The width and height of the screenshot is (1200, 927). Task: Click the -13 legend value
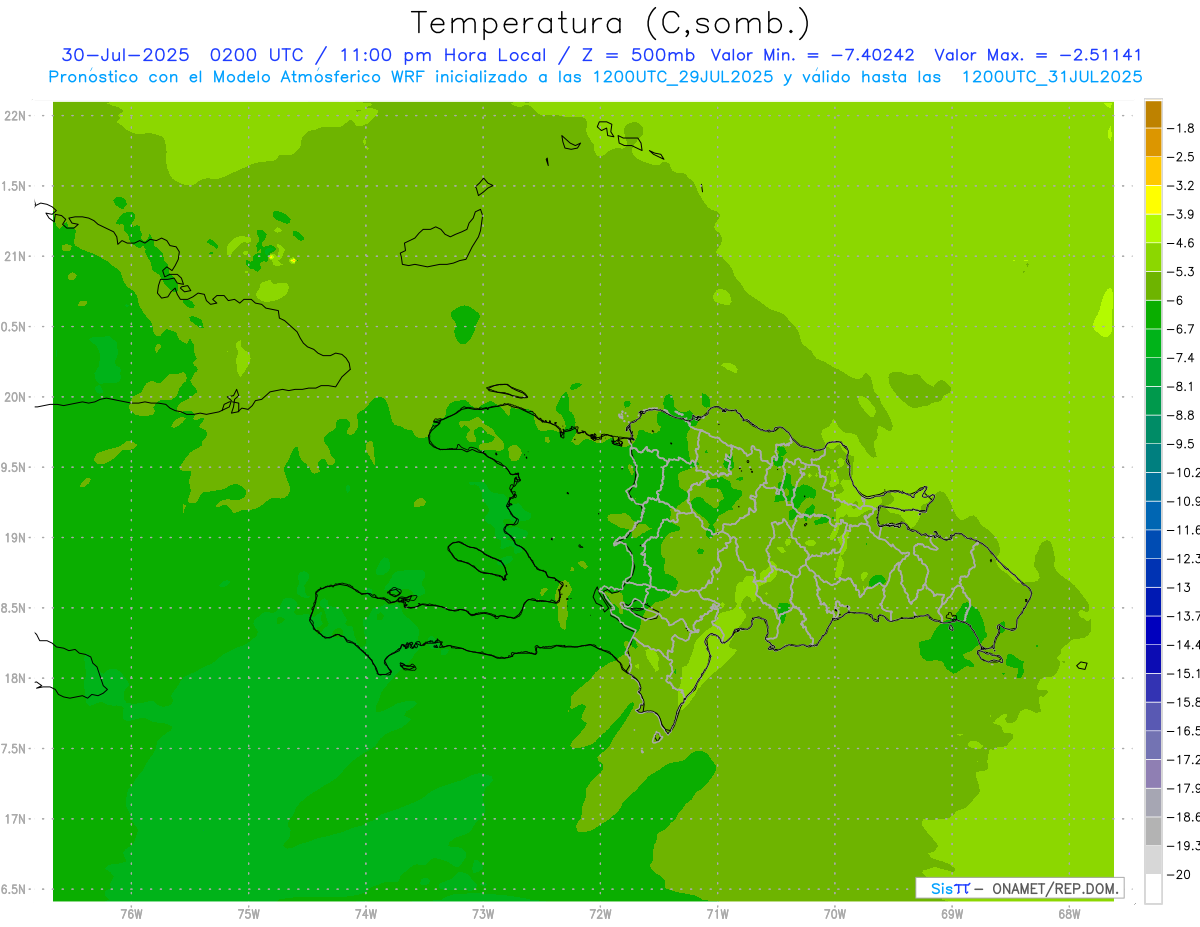click(x=1179, y=587)
